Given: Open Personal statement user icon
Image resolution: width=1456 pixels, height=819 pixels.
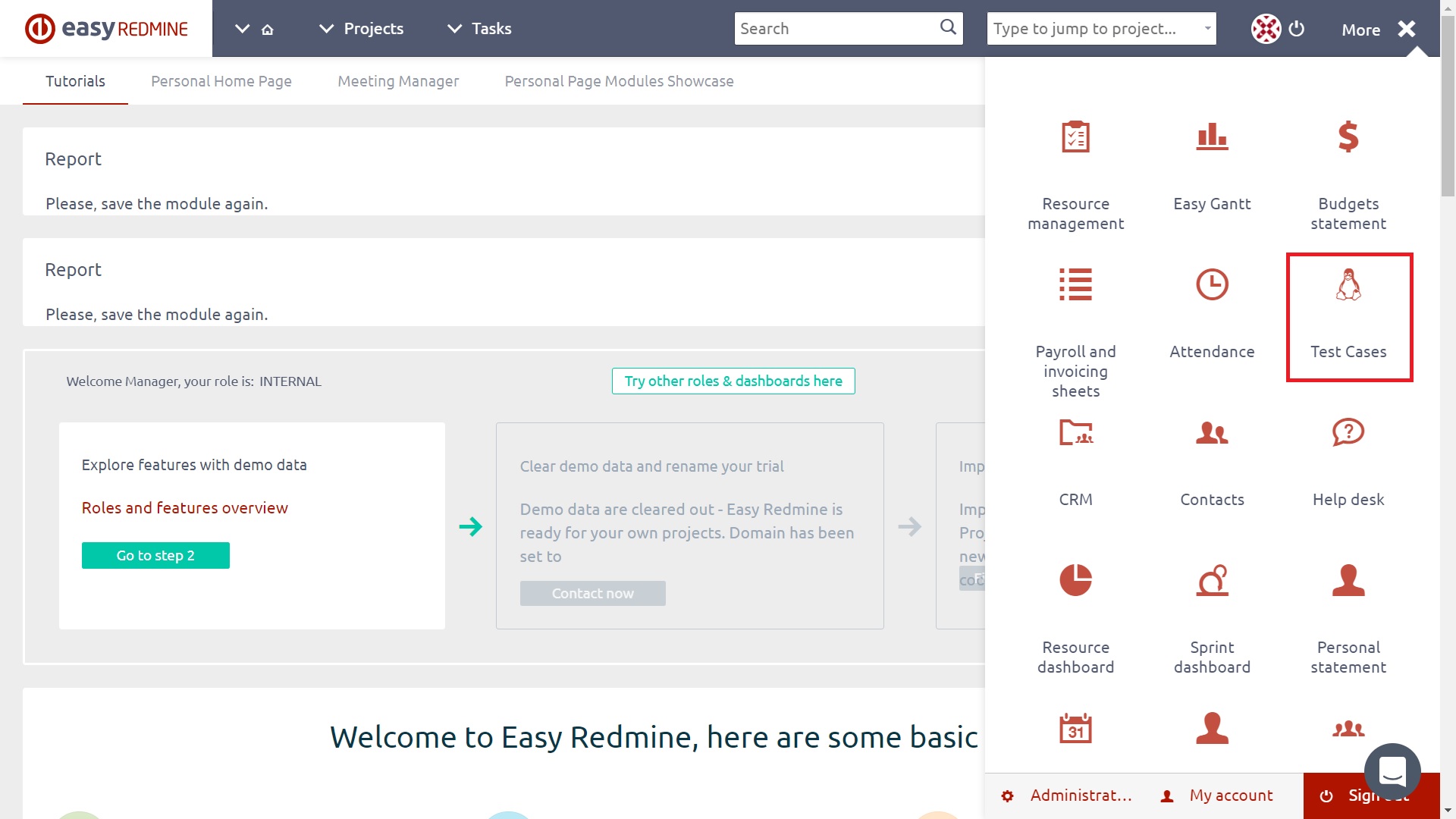Looking at the screenshot, I should point(1348,580).
